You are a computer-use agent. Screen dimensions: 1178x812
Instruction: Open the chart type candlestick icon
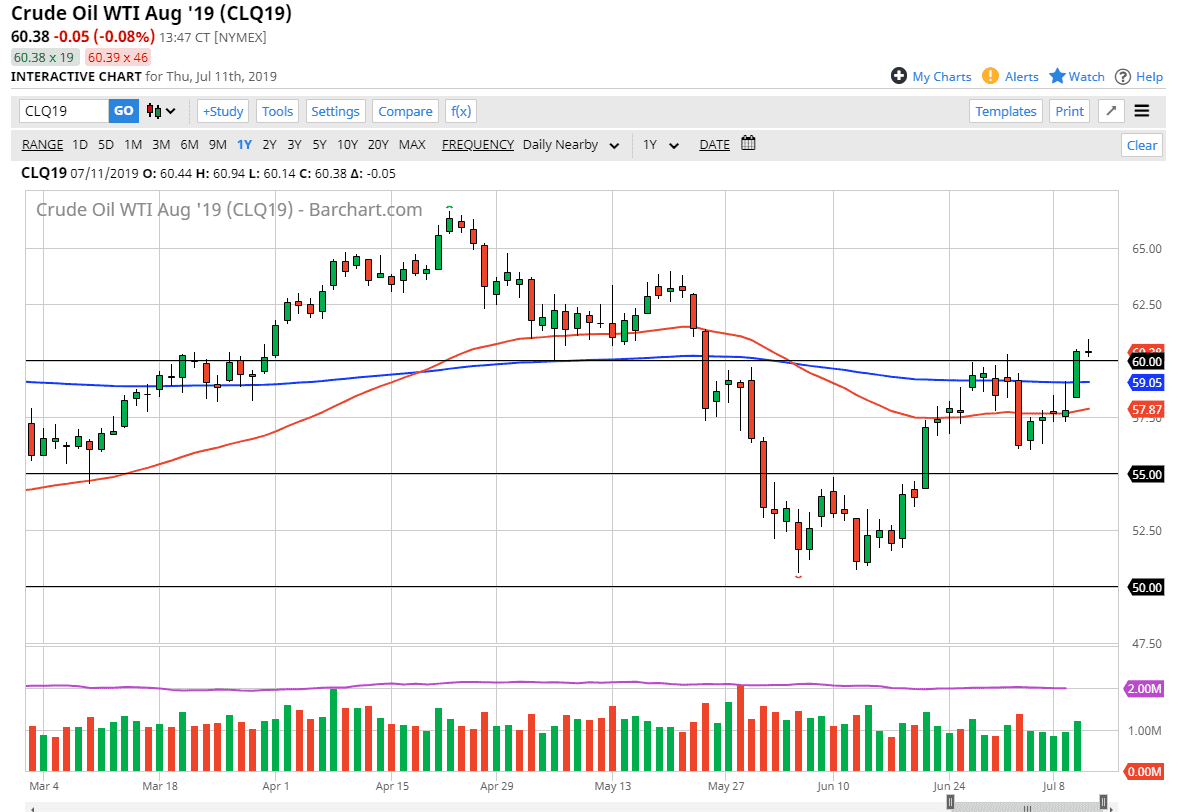pos(152,111)
